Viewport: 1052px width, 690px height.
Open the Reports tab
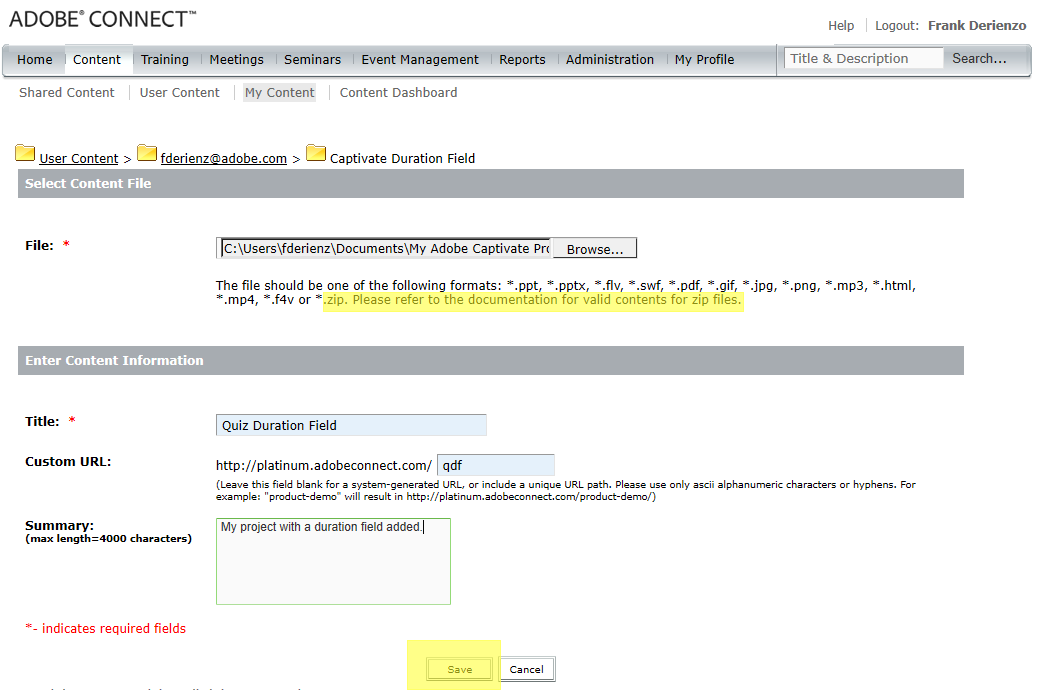pos(522,60)
